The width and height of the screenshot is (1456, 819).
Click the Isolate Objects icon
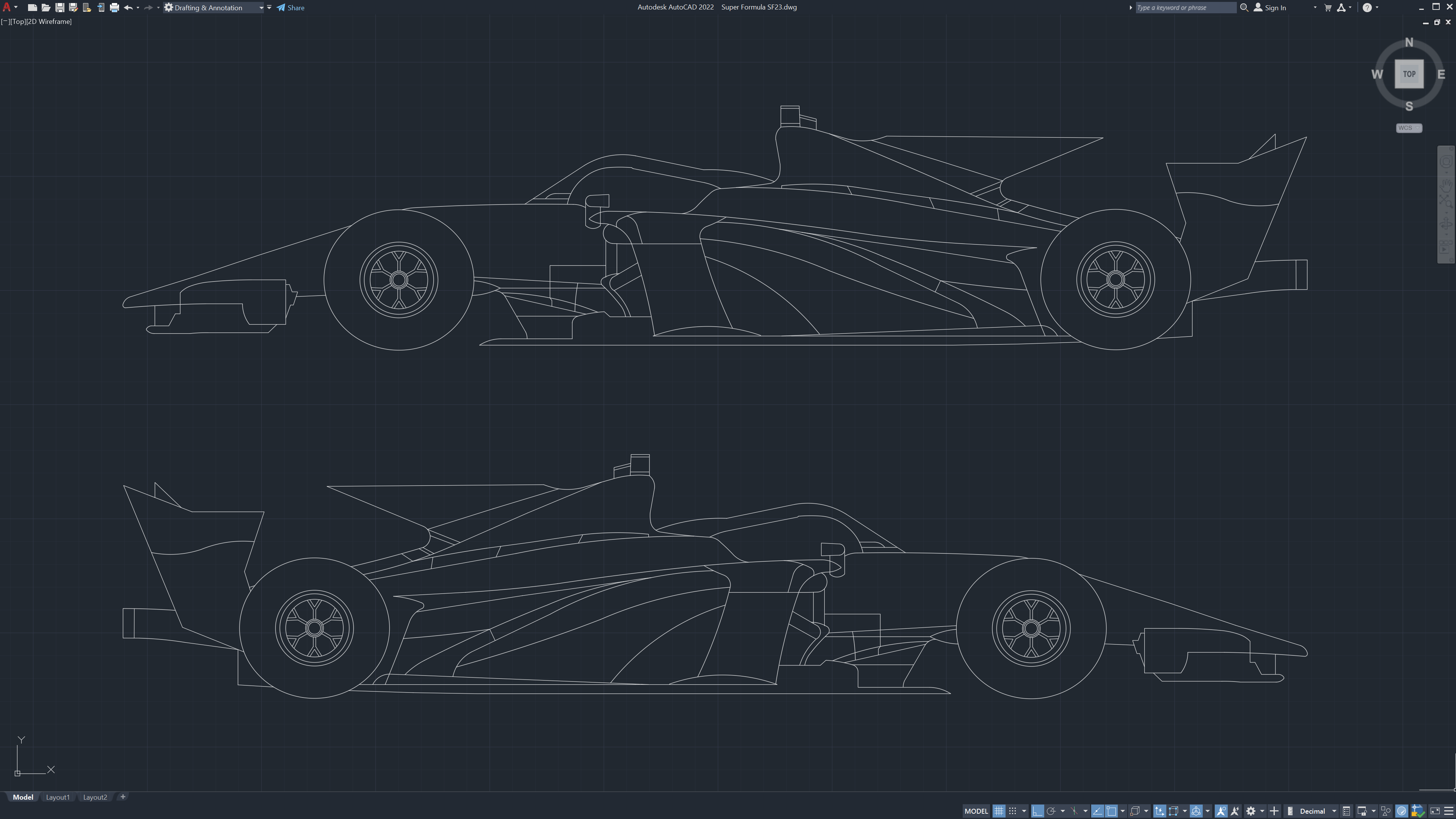pos(1385,811)
